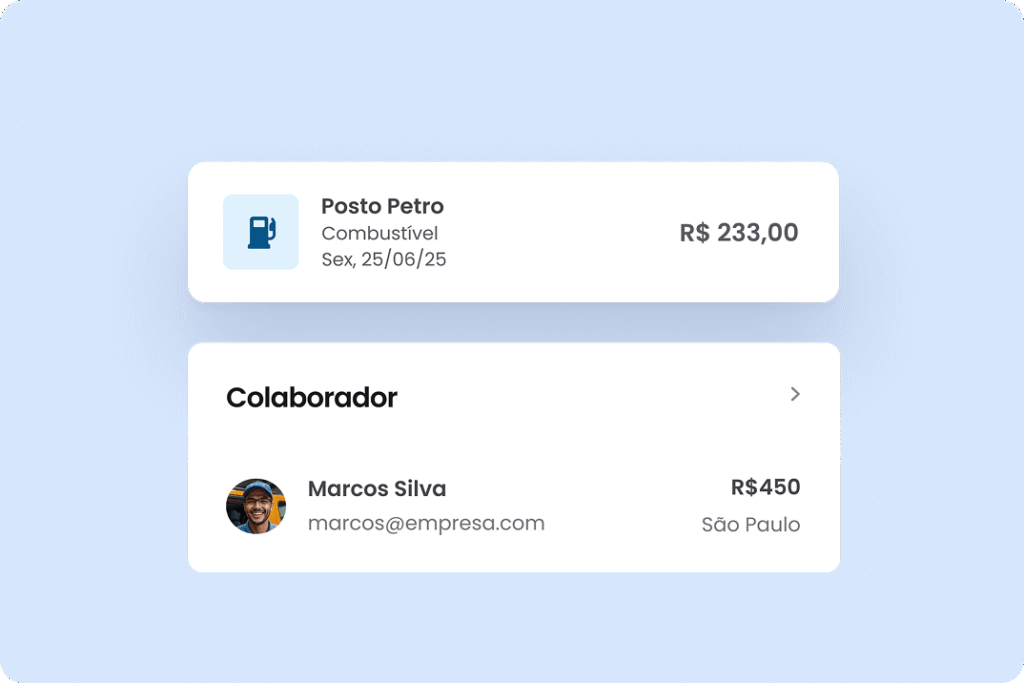Click the R$ 233,00 amount
This screenshot has width=1024, height=683.
[739, 232]
